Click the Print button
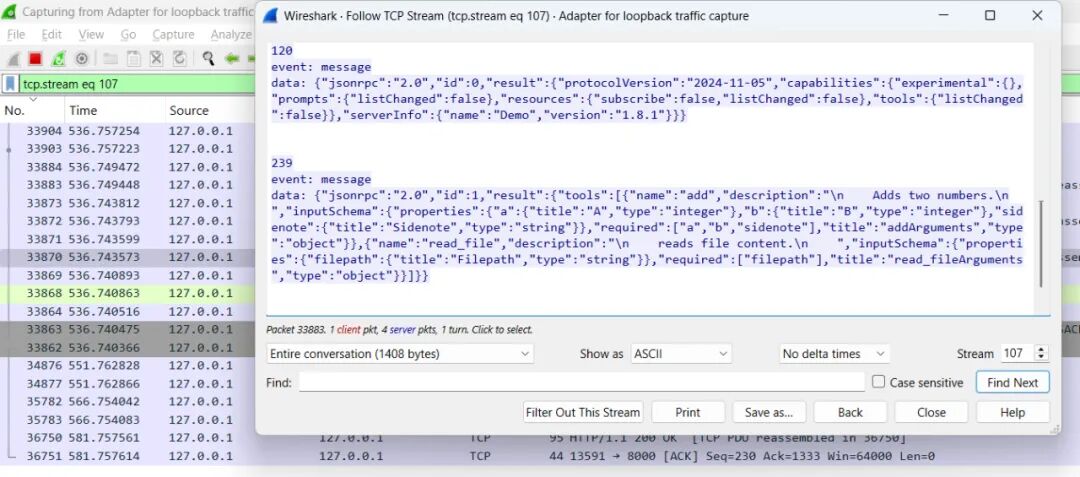 point(687,412)
